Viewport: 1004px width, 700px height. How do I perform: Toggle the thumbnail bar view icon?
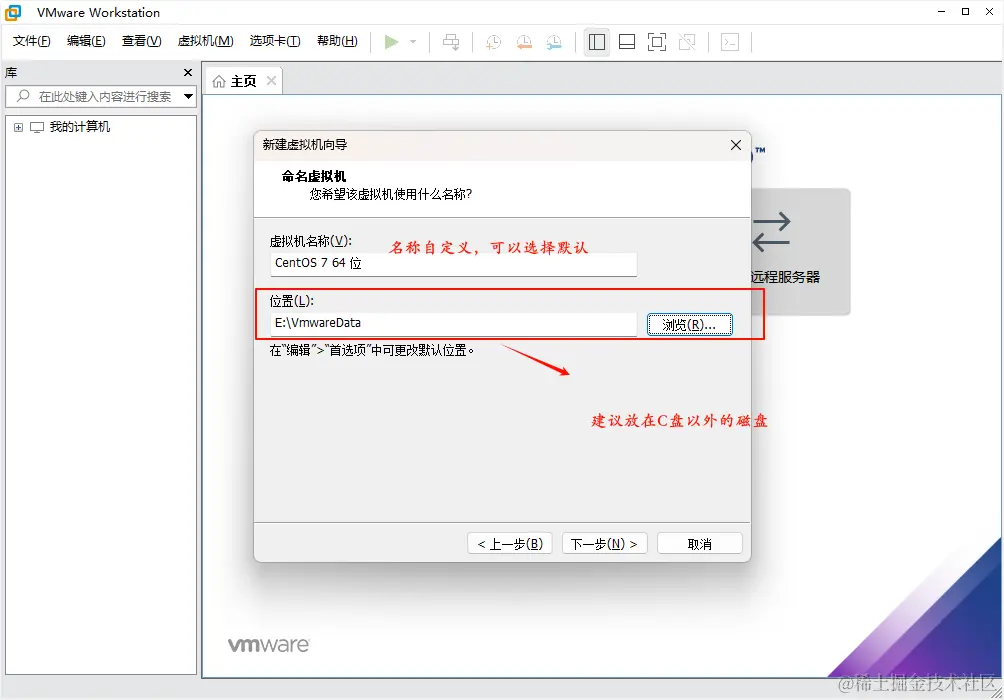(x=627, y=42)
